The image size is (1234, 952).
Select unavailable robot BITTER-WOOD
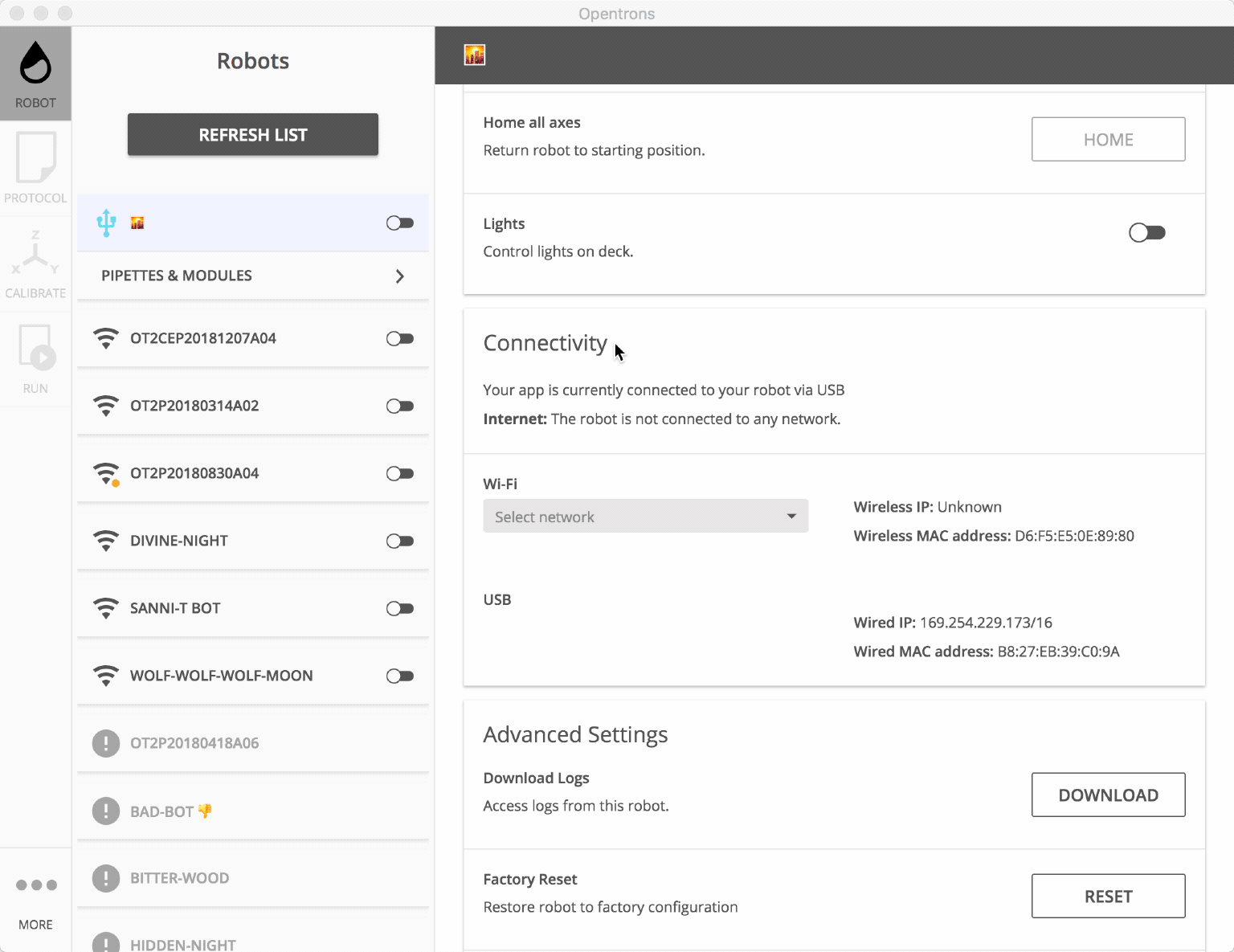click(x=180, y=878)
